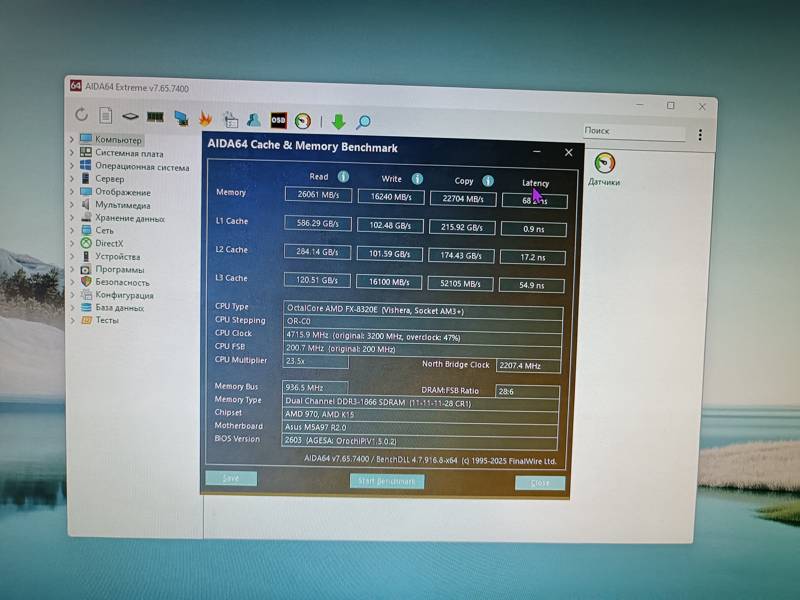Open the Датчики gauge icon
The width and height of the screenshot is (800, 600).
604,164
